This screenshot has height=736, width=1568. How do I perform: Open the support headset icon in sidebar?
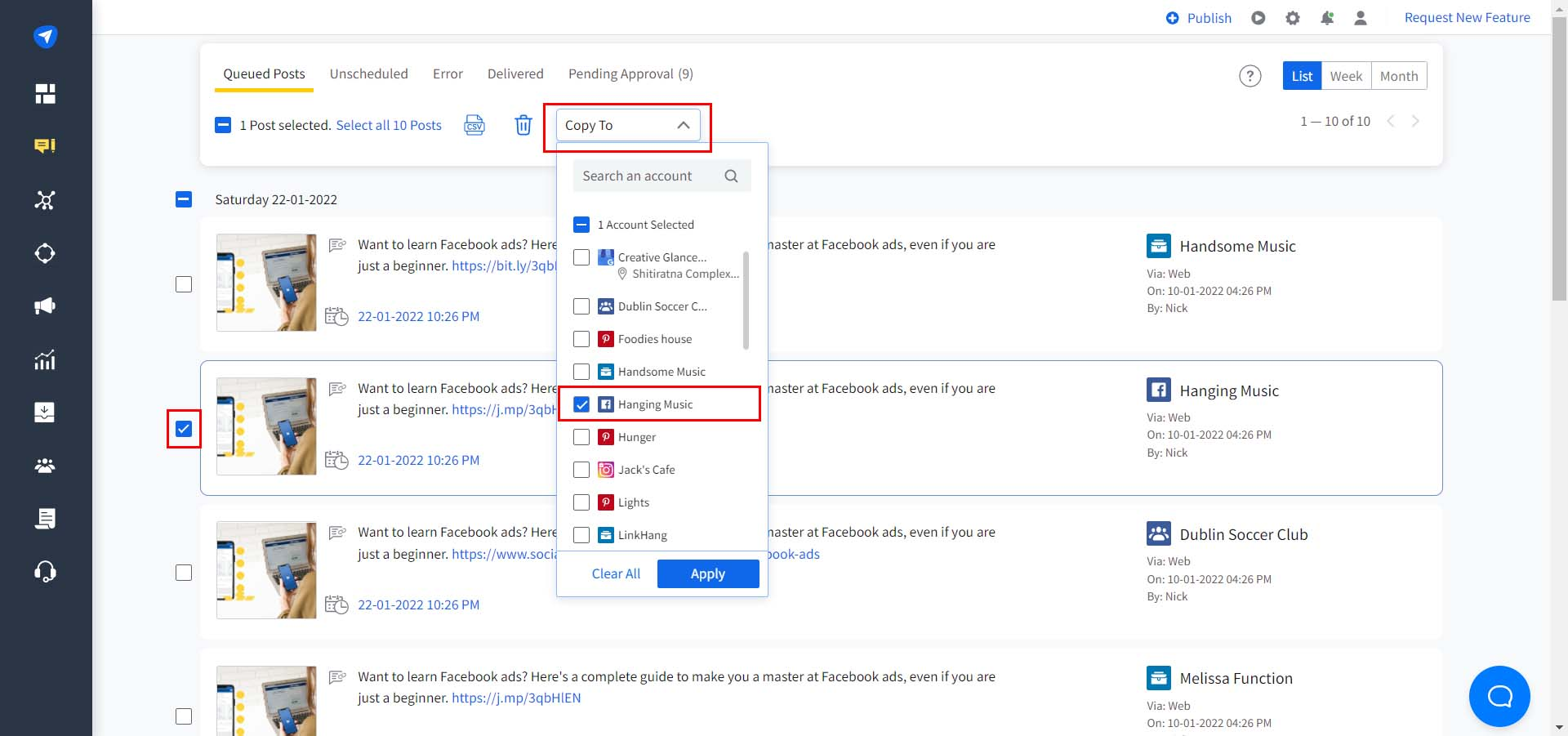pos(45,571)
